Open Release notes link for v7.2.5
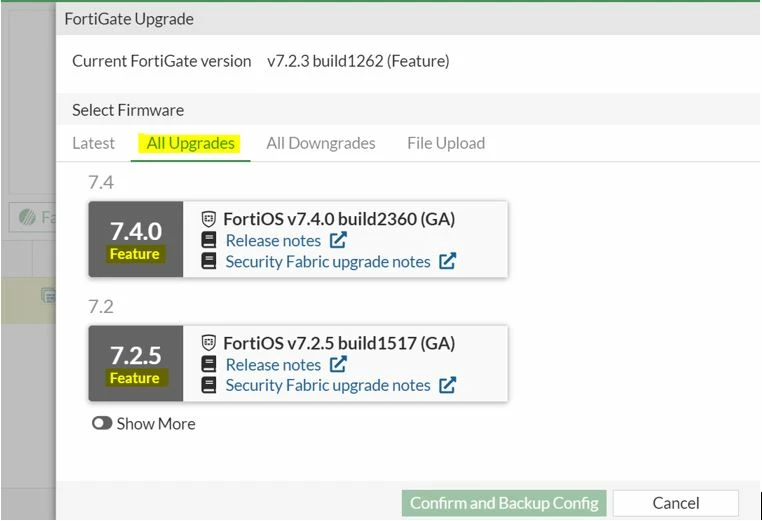This screenshot has width=762, height=521. point(273,365)
